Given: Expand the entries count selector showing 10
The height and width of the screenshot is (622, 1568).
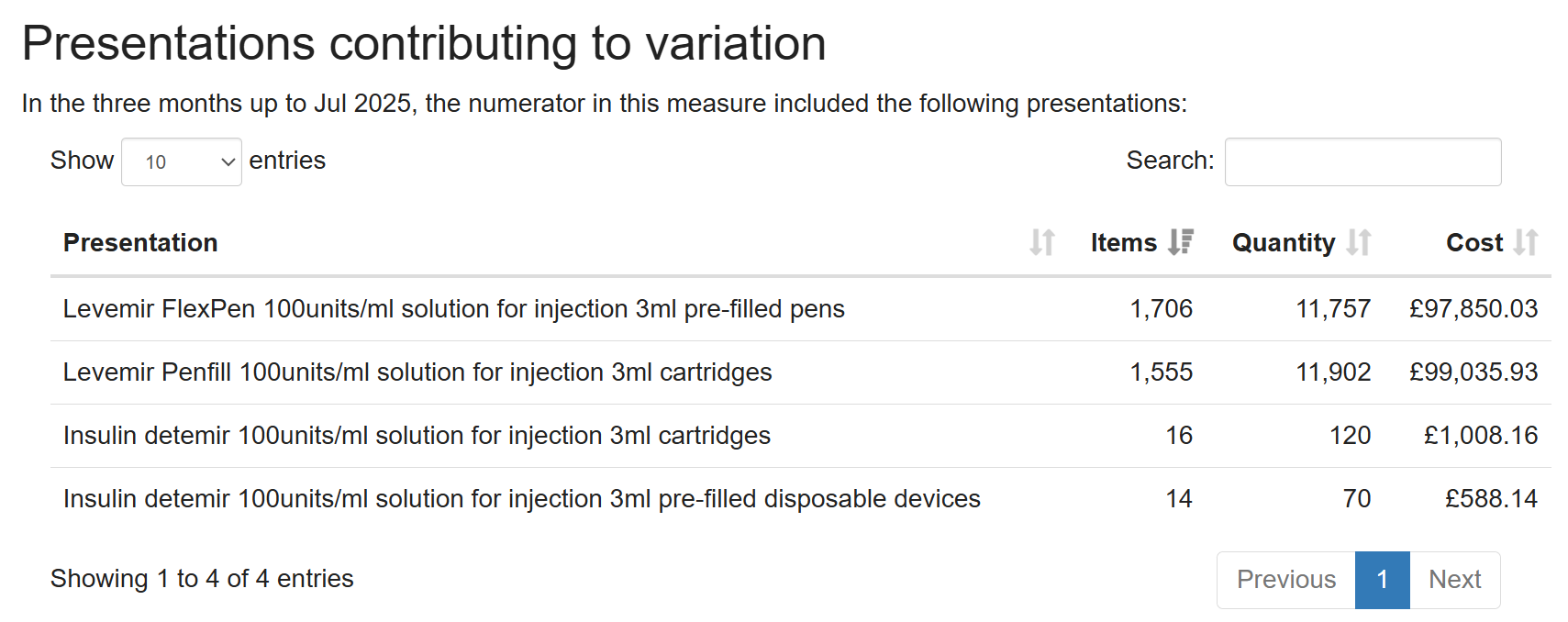Looking at the screenshot, I should [x=180, y=161].
